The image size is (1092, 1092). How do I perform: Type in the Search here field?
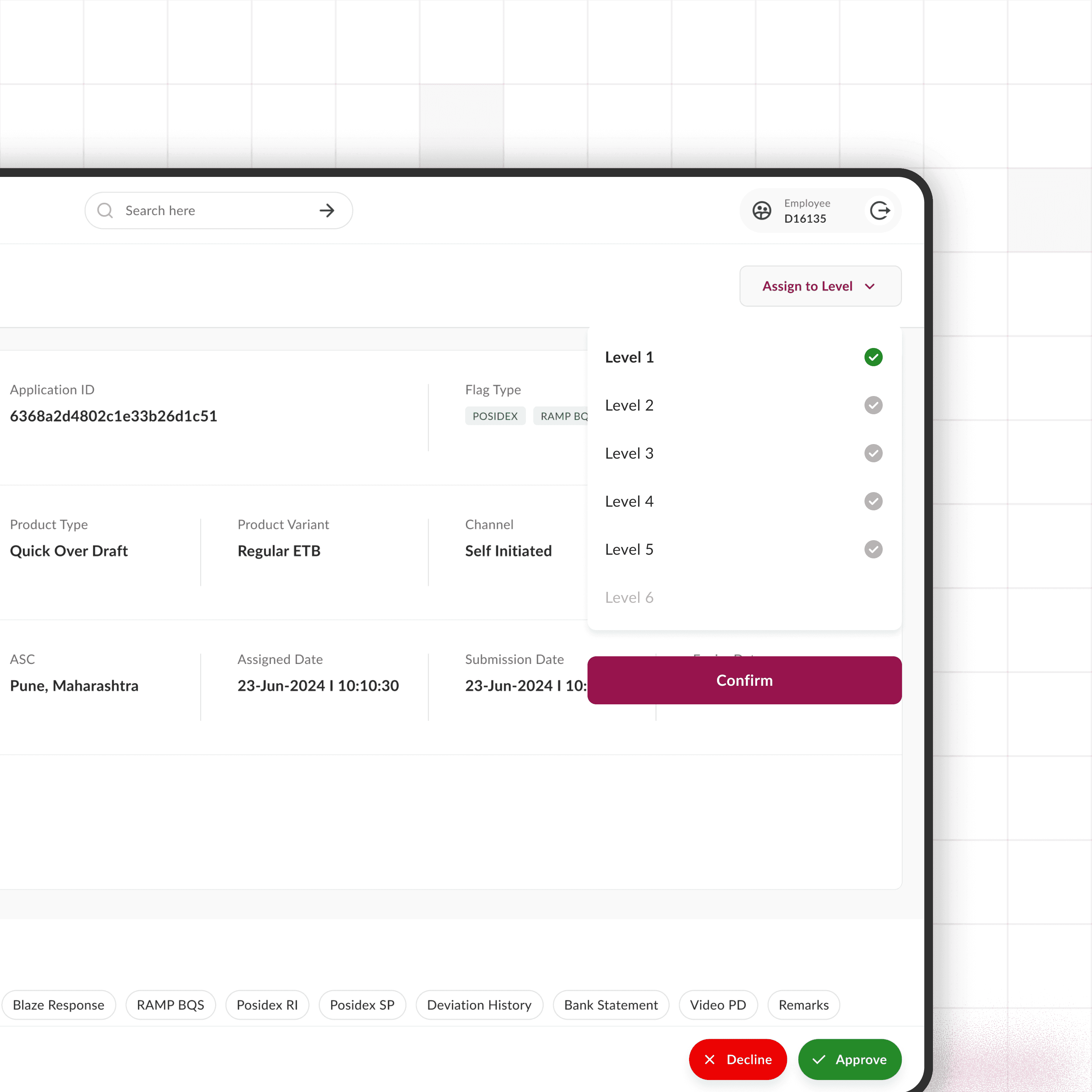point(215,210)
